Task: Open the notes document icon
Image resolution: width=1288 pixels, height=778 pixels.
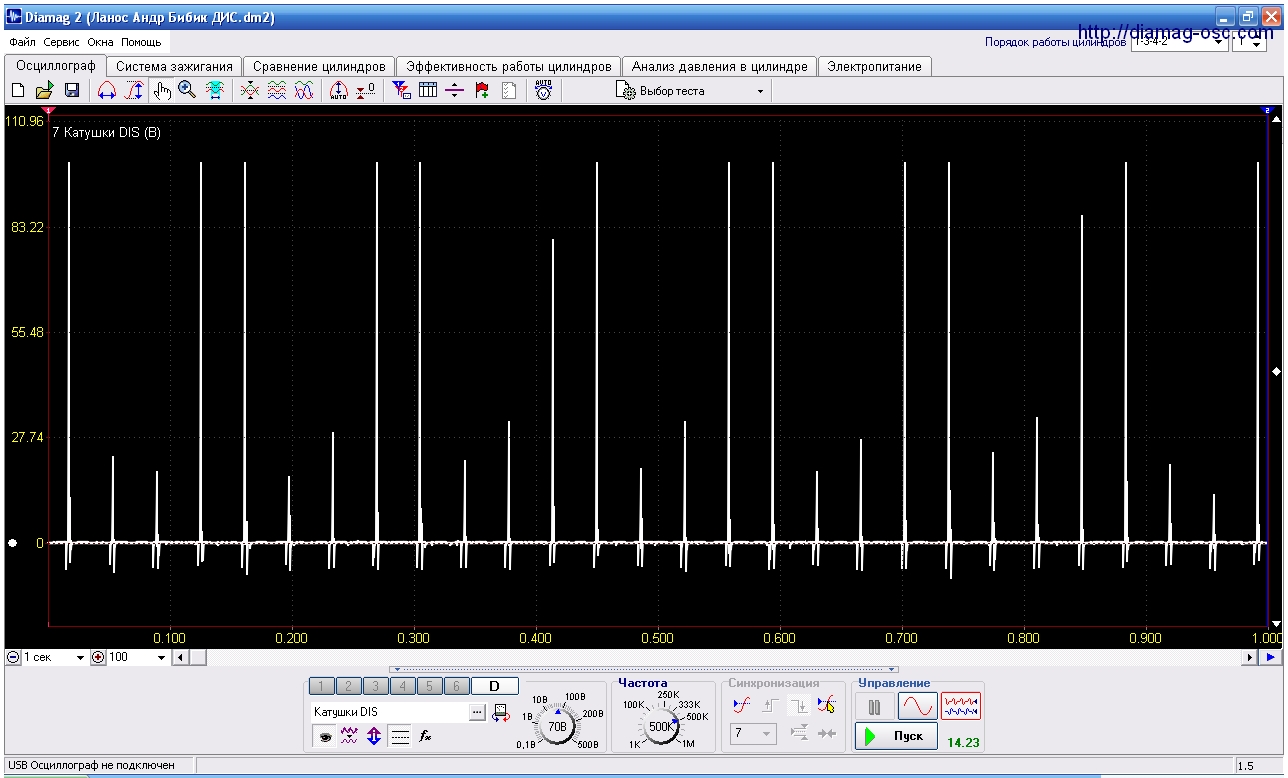Action: (509, 91)
